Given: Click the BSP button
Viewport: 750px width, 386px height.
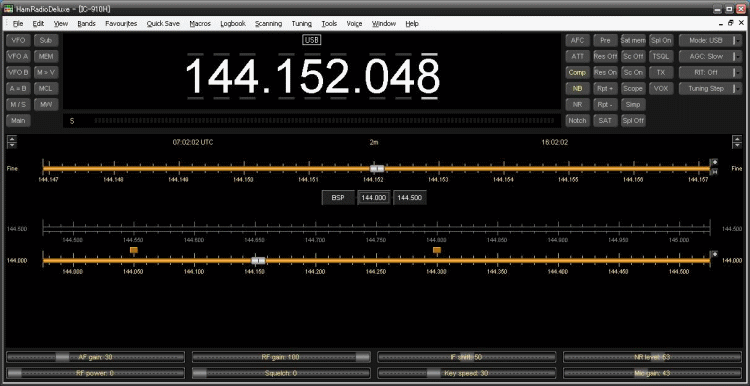Looking at the screenshot, I should click(338, 198).
